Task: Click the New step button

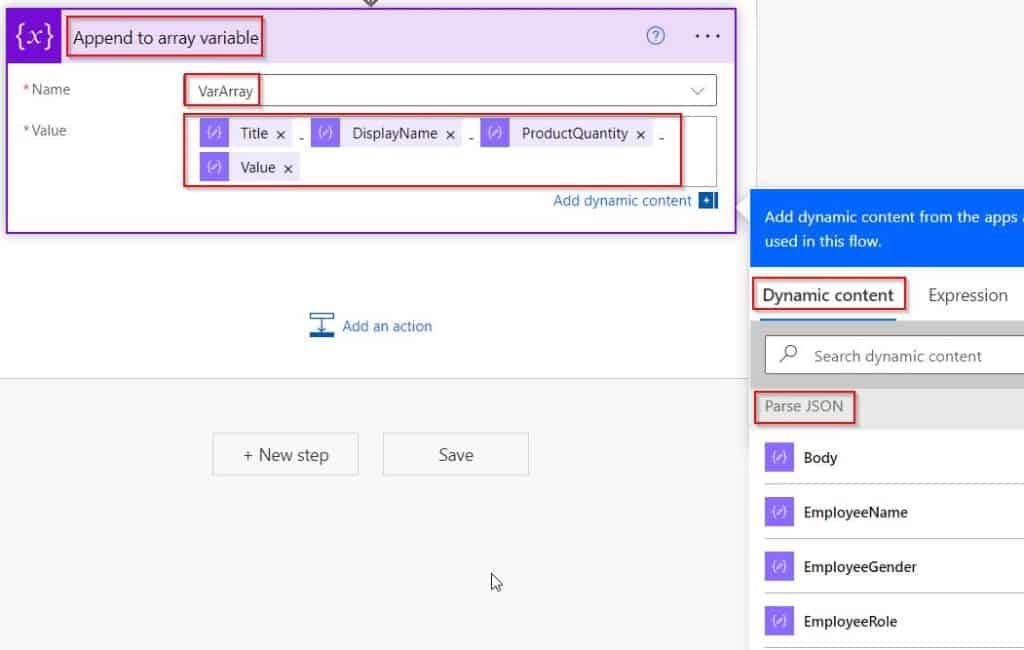Action: [x=285, y=454]
